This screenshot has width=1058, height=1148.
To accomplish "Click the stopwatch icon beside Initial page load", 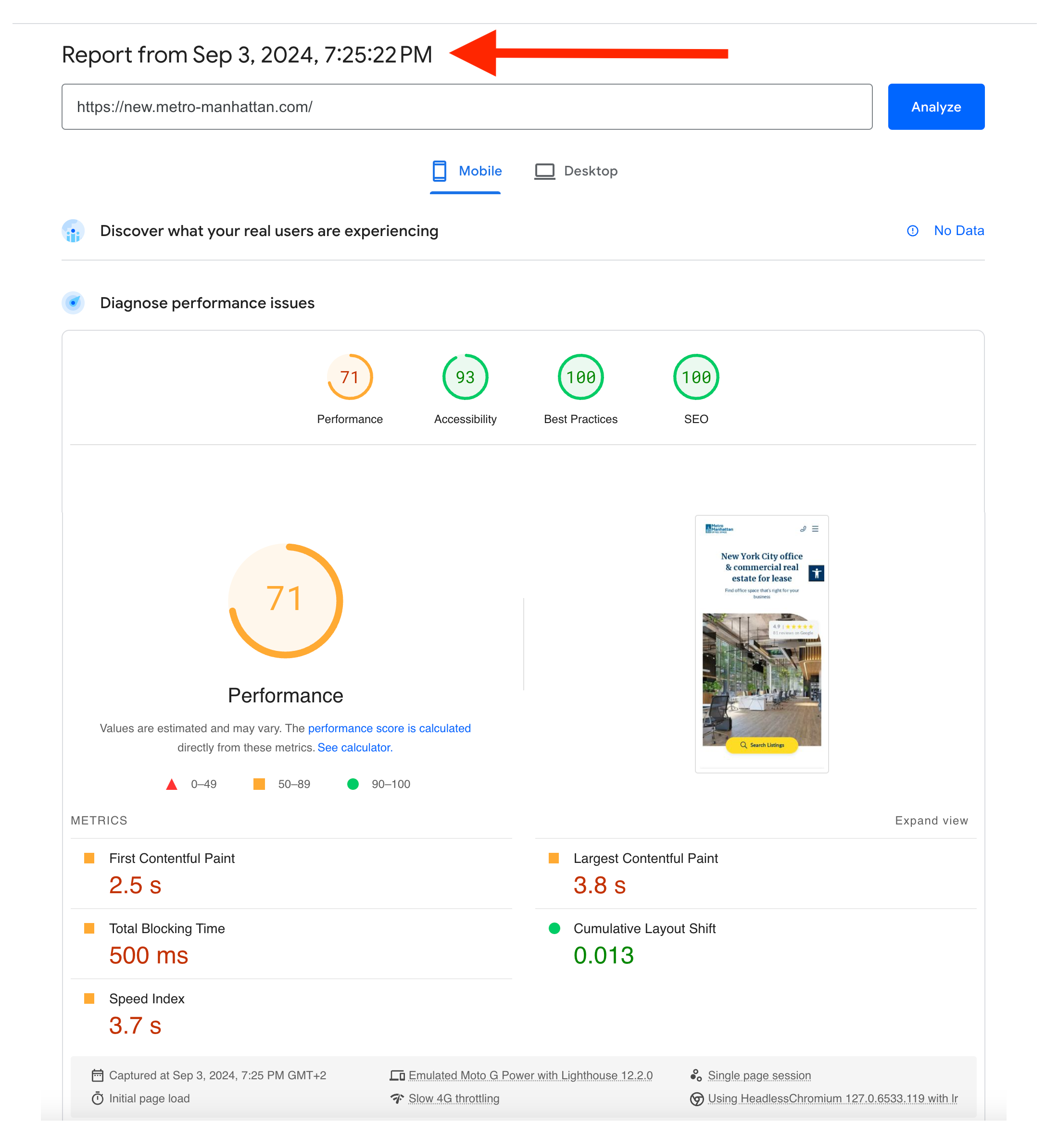I will coord(98,1098).
